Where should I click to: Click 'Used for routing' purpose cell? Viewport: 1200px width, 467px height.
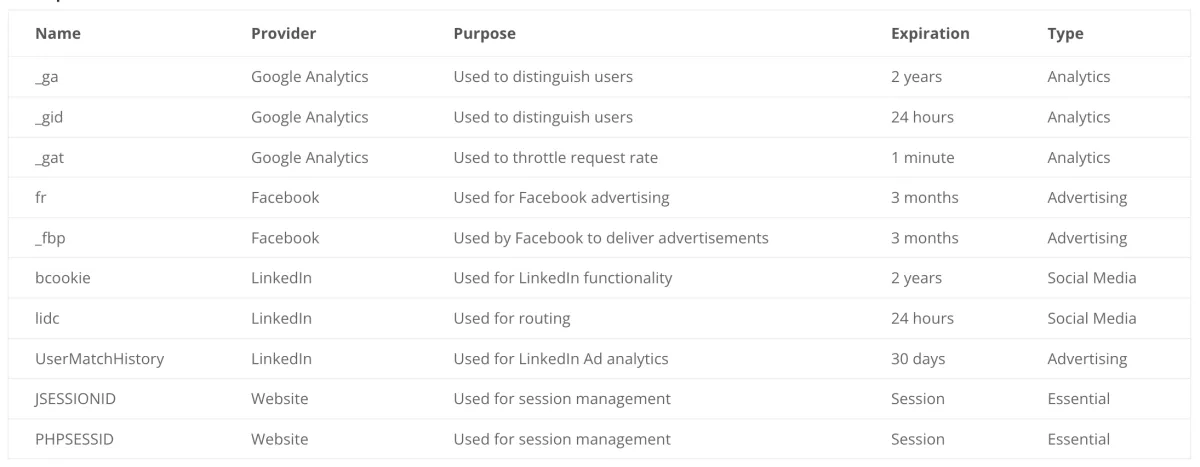pyautogui.click(x=511, y=318)
